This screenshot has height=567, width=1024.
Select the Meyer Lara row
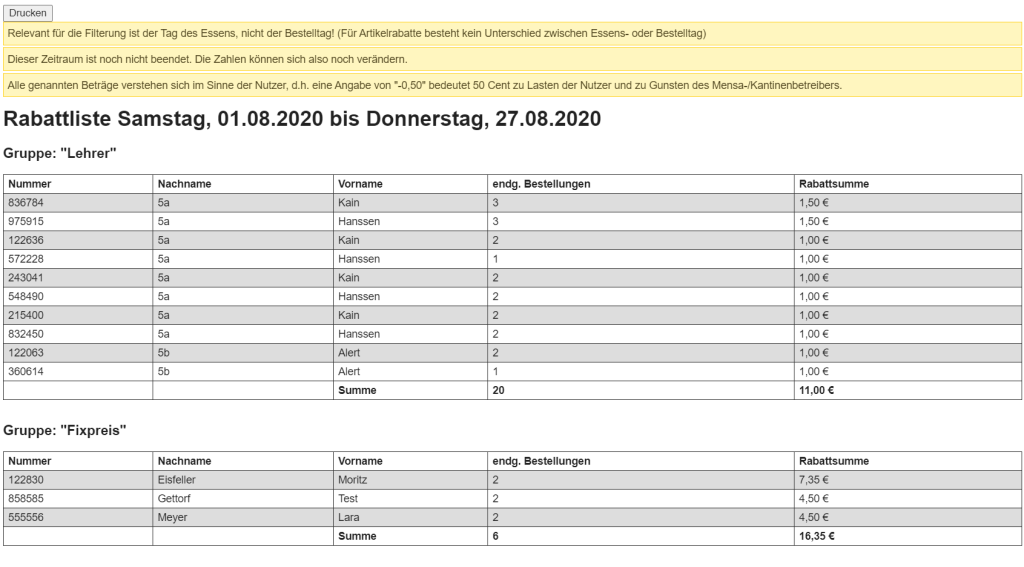[x=512, y=517]
